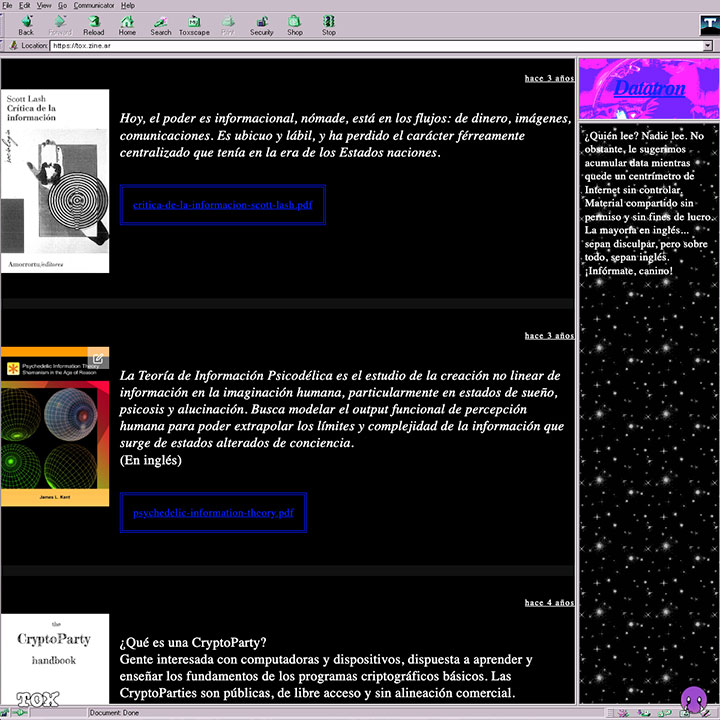
Task: Click the Datatron sidebar title link
Action: (x=649, y=88)
